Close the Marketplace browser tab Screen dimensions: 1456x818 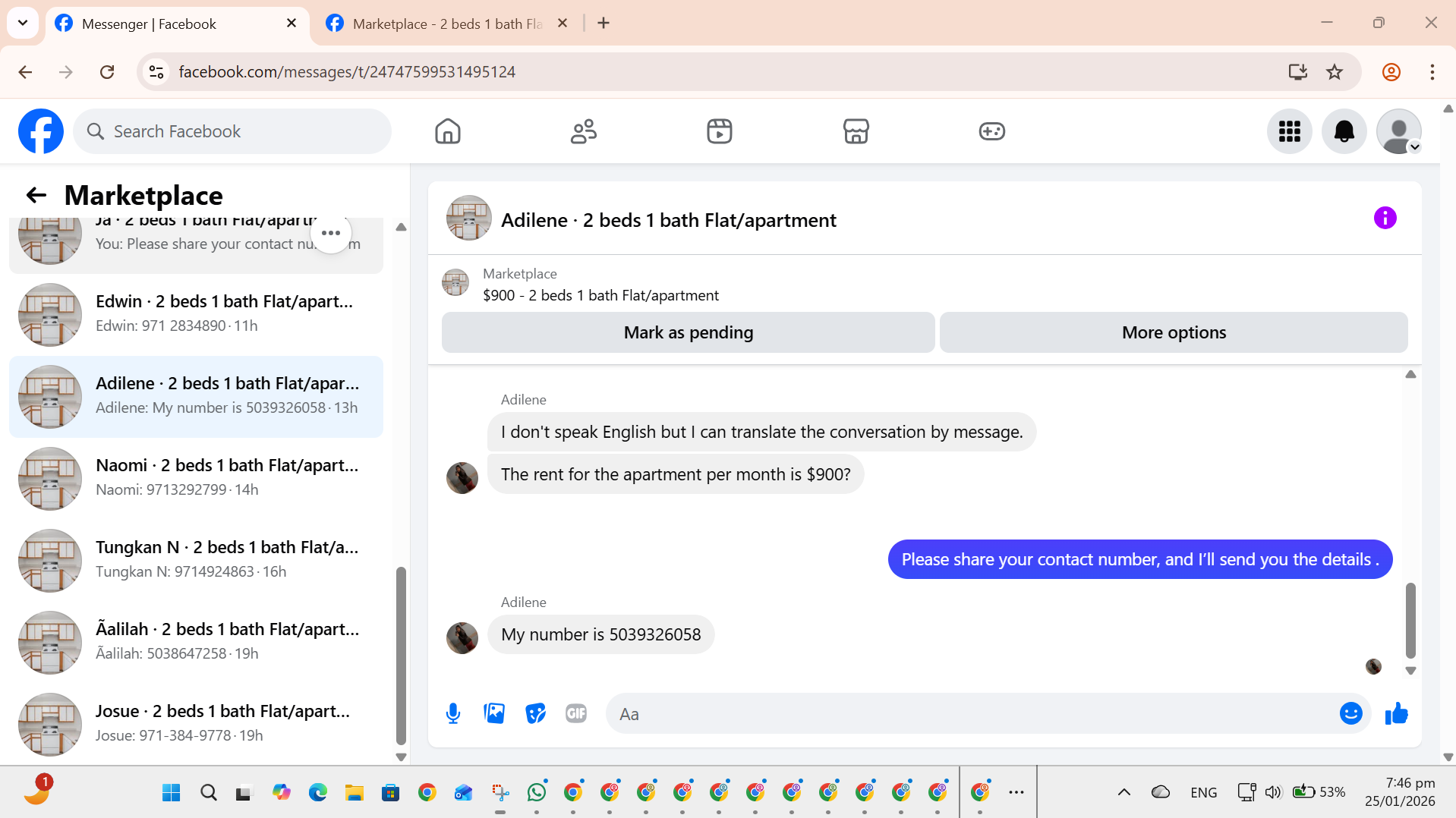(563, 24)
